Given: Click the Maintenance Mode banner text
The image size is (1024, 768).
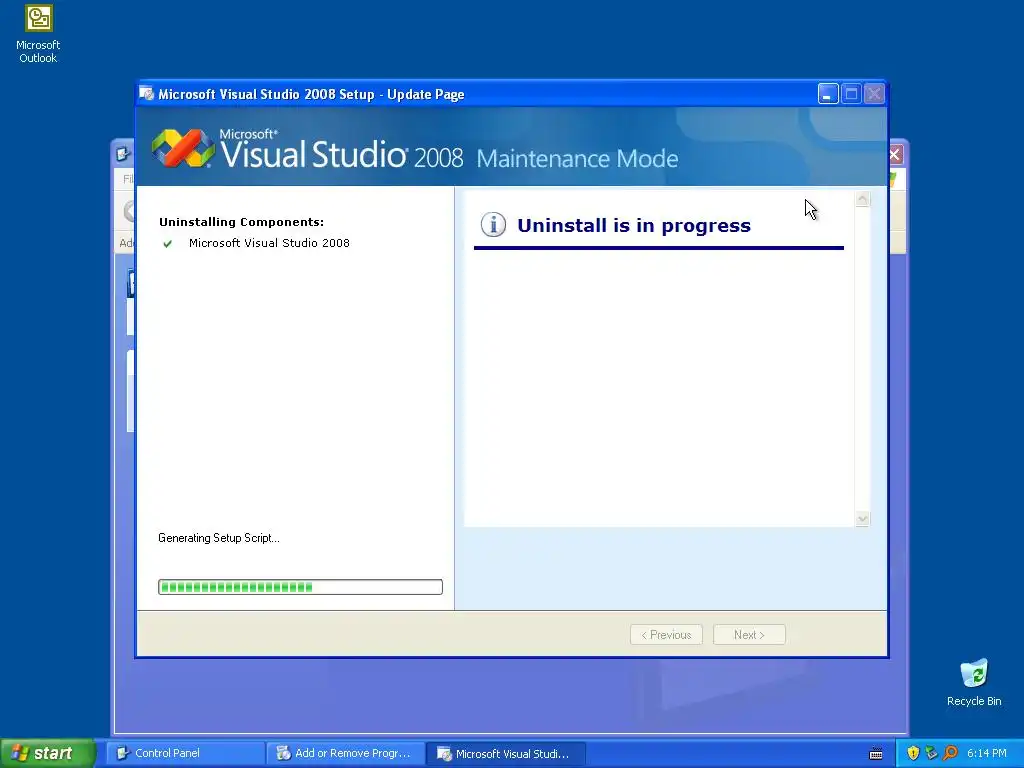Looking at the screenshot, I should click(x=577, y=159).
